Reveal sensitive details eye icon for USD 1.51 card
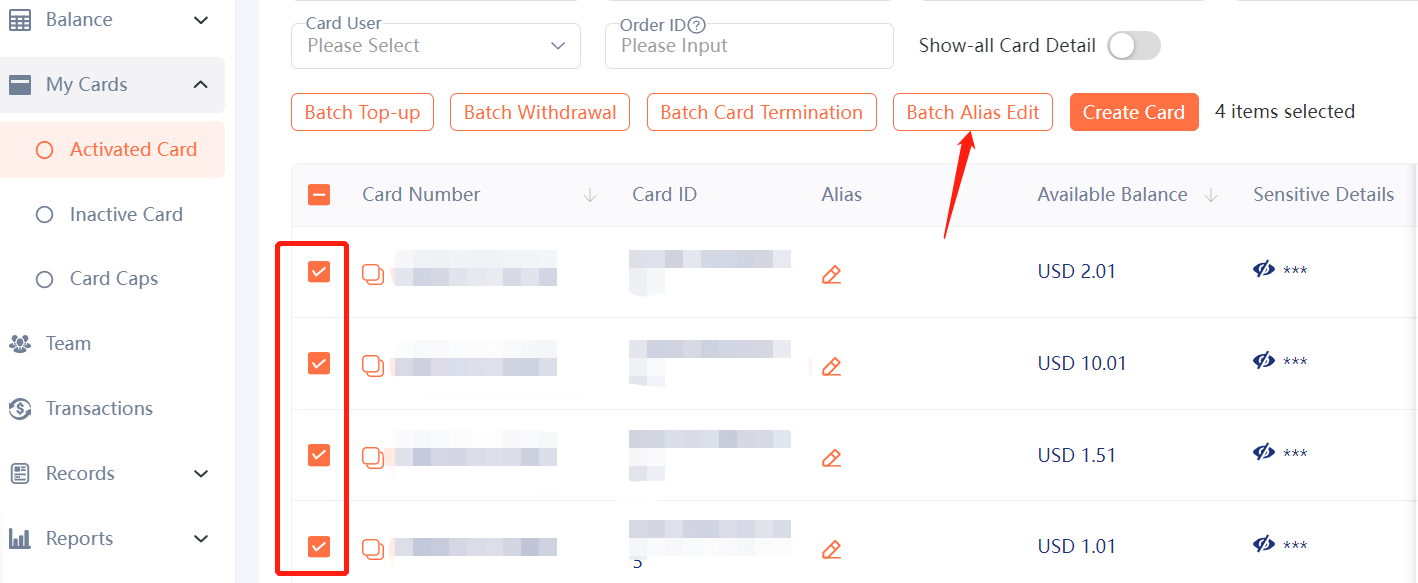The height and width of the screenshot is (583, 1418). (x=1264, y=452)
